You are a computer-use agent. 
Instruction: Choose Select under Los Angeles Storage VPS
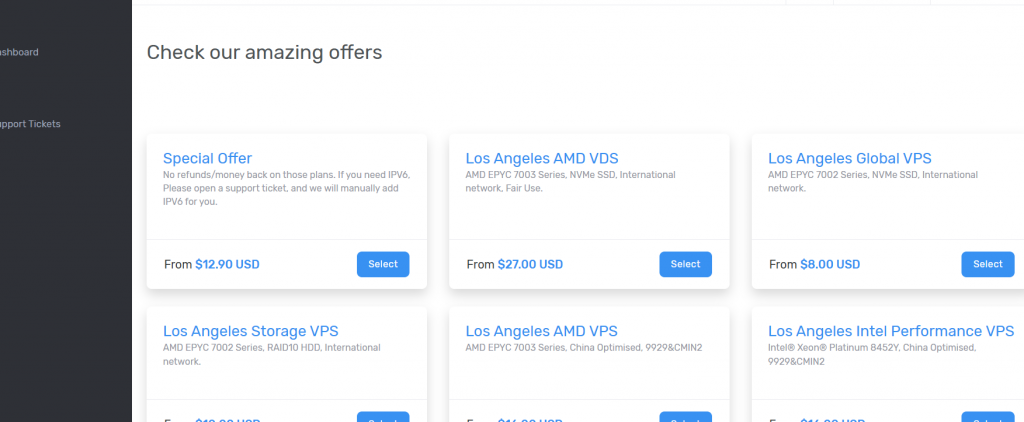coord(383,417)
